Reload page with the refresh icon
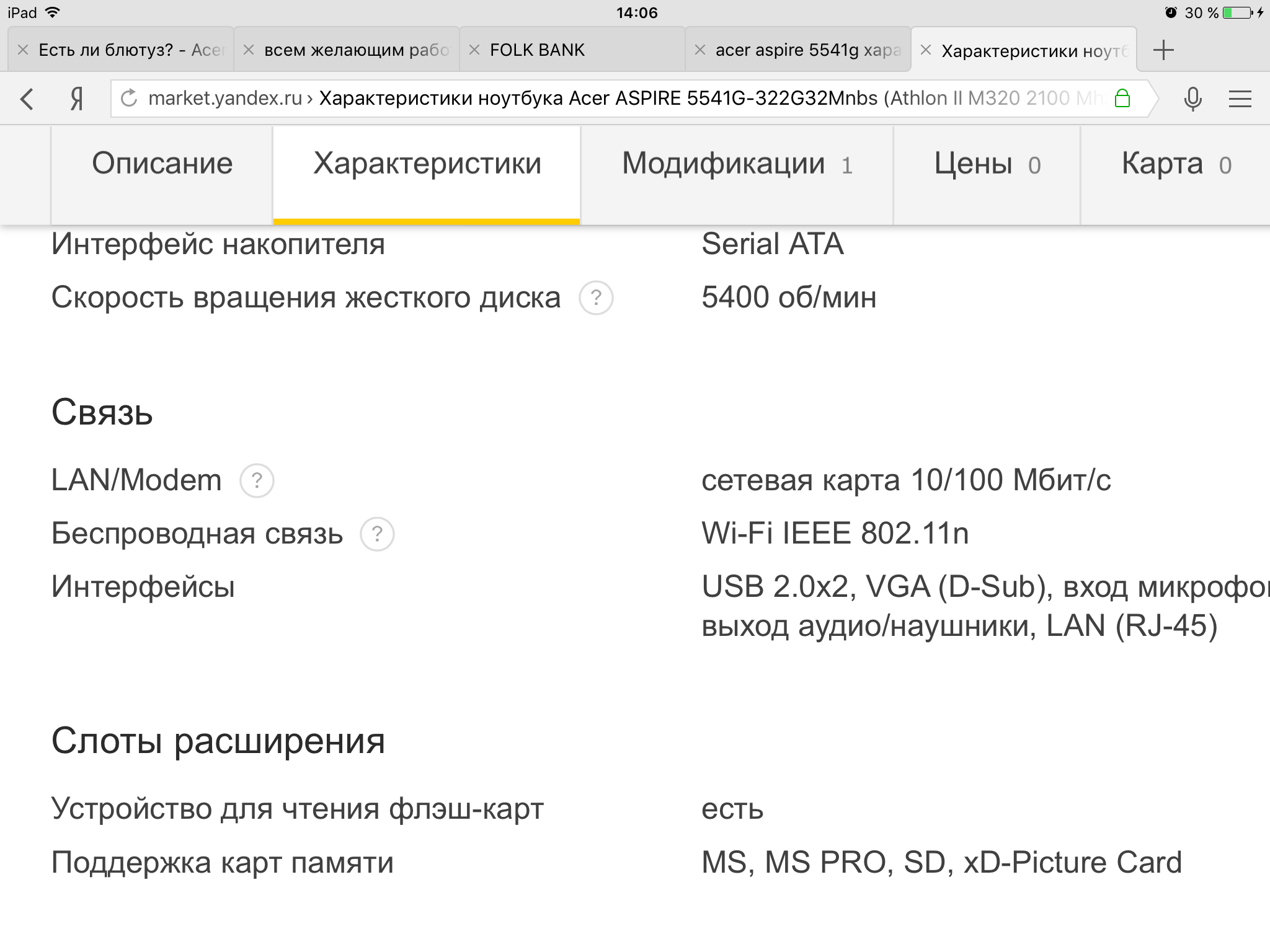1270x952 pixels. click(129, 98)
